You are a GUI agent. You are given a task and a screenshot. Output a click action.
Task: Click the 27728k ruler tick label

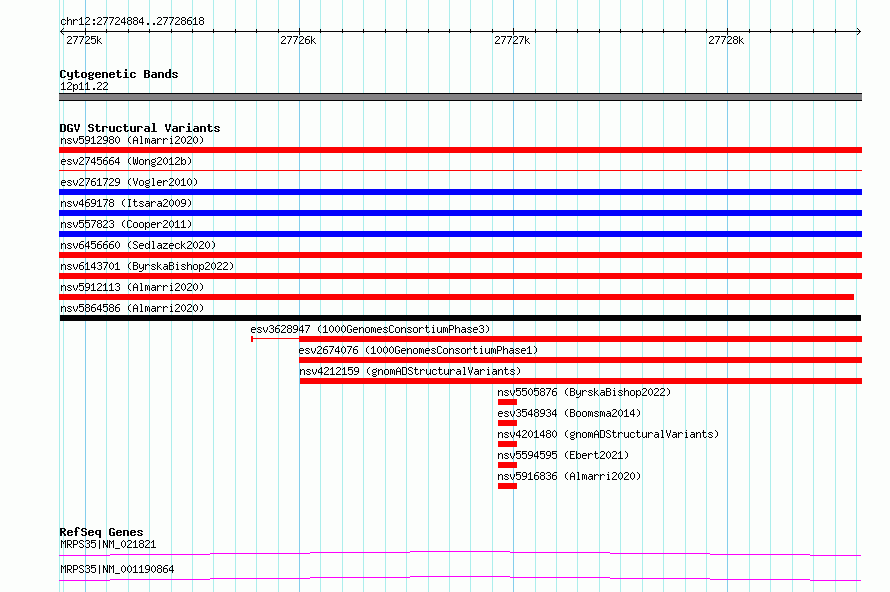pyautogui.click(x=726, y=40)
